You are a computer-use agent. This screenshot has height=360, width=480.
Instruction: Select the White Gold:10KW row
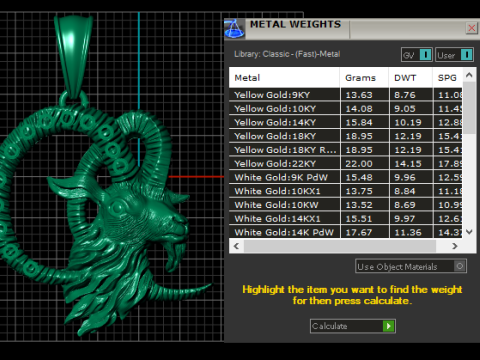click(x=346, y=205)
